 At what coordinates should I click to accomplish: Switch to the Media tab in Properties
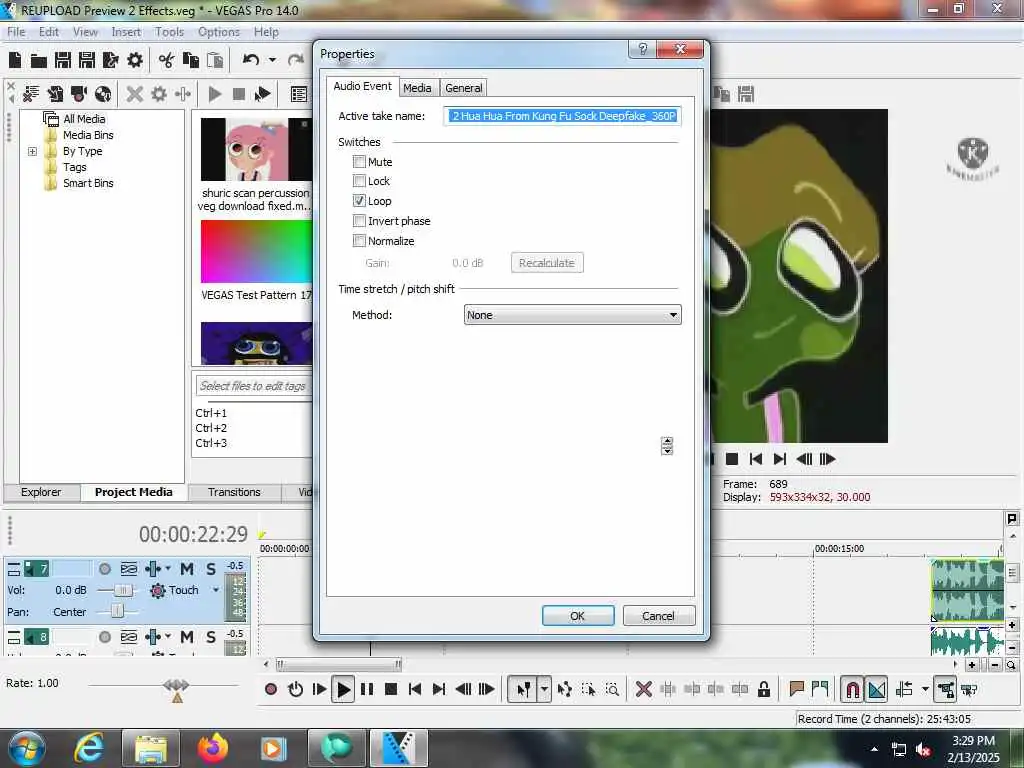417,88
